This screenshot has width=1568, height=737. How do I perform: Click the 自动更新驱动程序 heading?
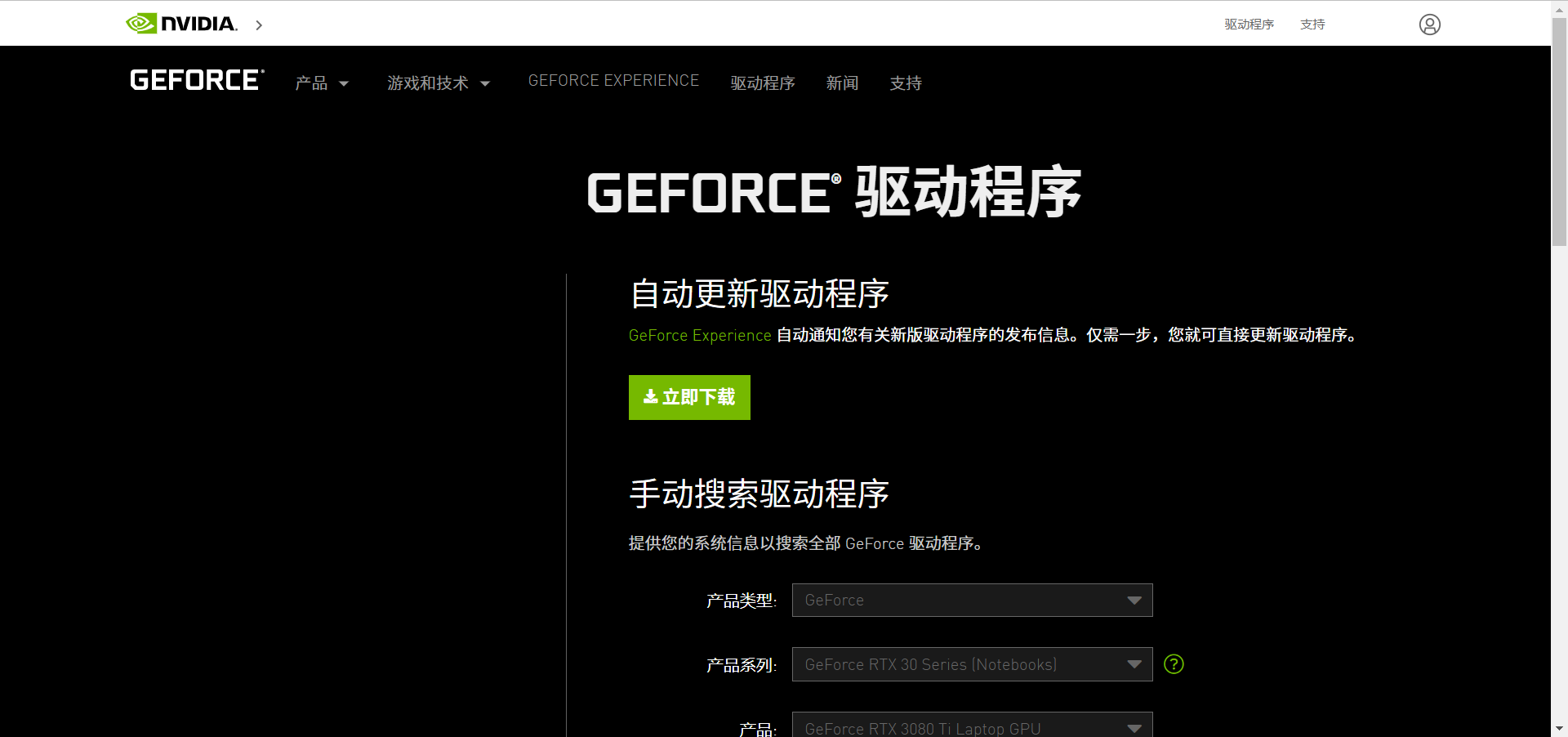coord(759,293)
